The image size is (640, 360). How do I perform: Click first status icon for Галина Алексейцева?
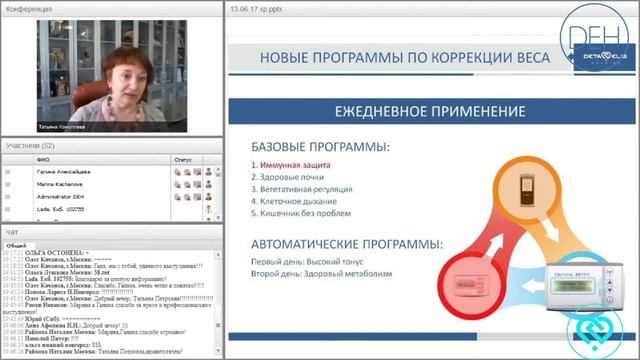178,172
